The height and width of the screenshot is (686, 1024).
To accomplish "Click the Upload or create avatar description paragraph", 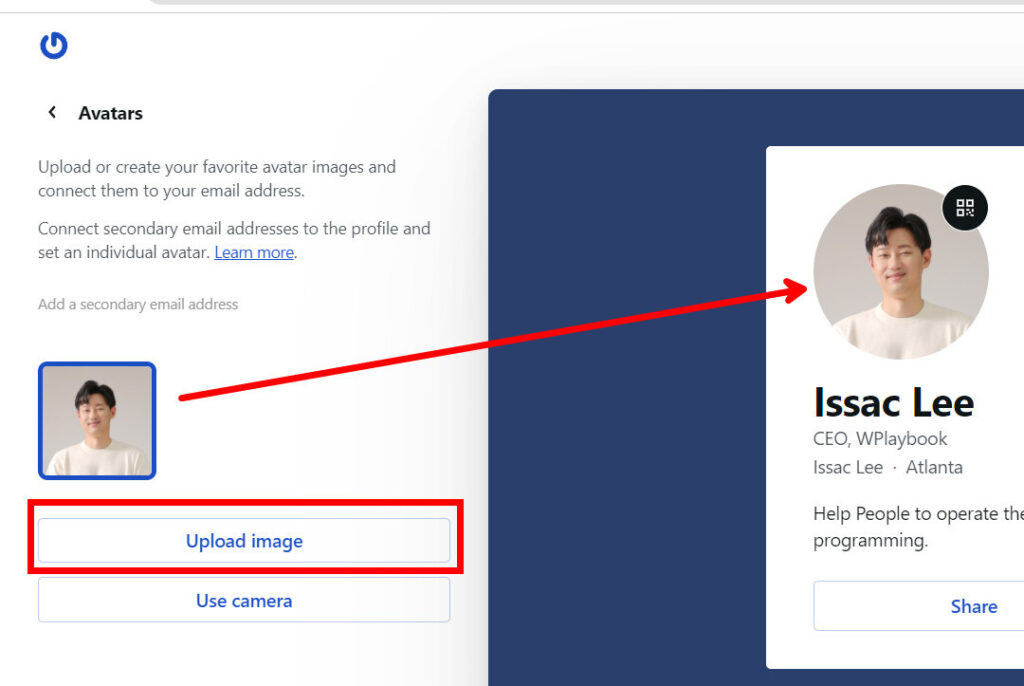I will (x=217, y=178).
